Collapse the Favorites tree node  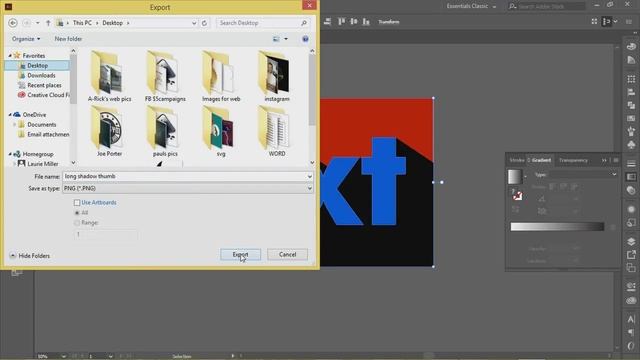[10, 56]
